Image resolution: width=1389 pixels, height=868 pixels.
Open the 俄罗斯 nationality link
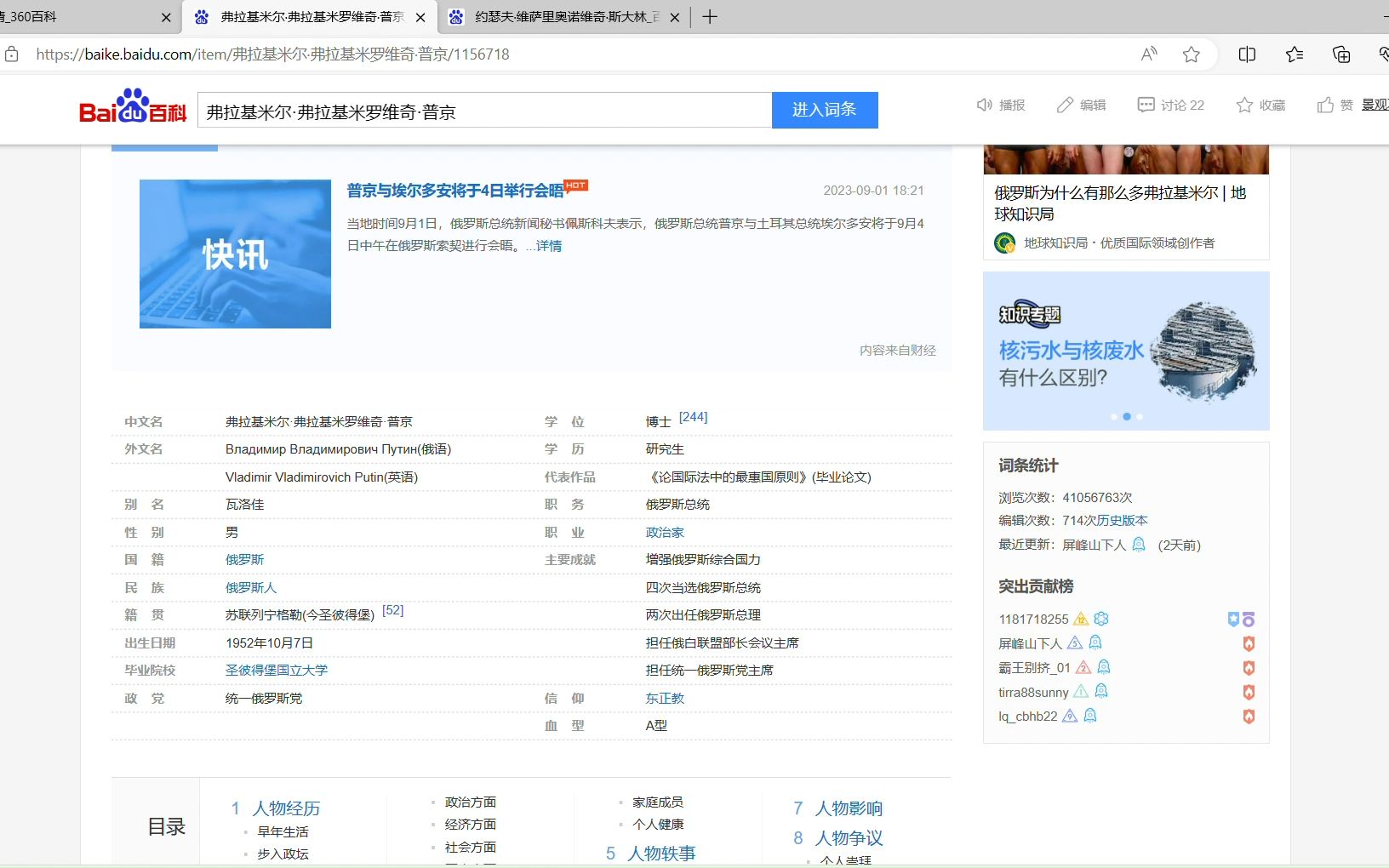coord(244,560)
